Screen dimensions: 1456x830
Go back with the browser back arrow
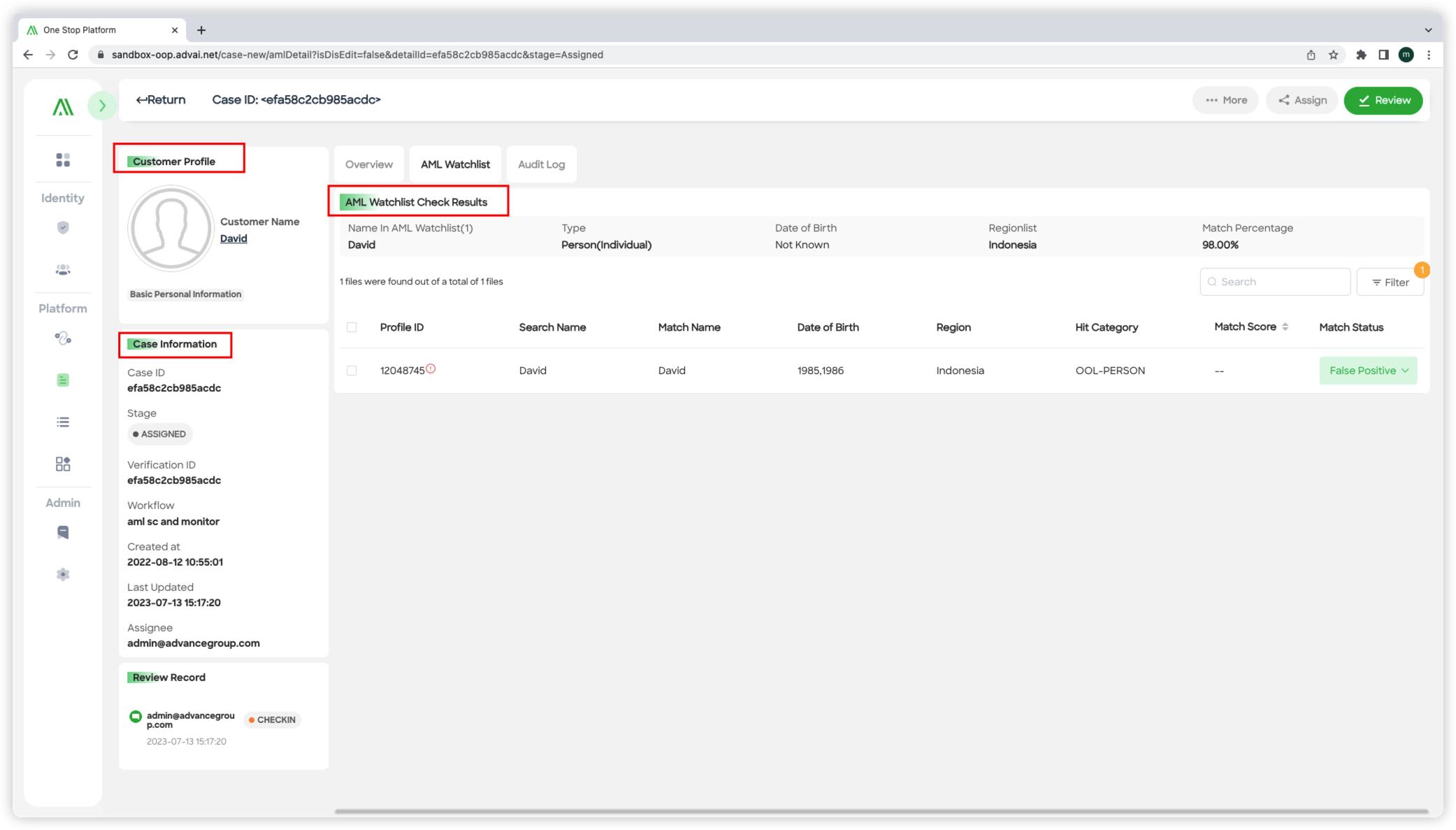point(28,55)
